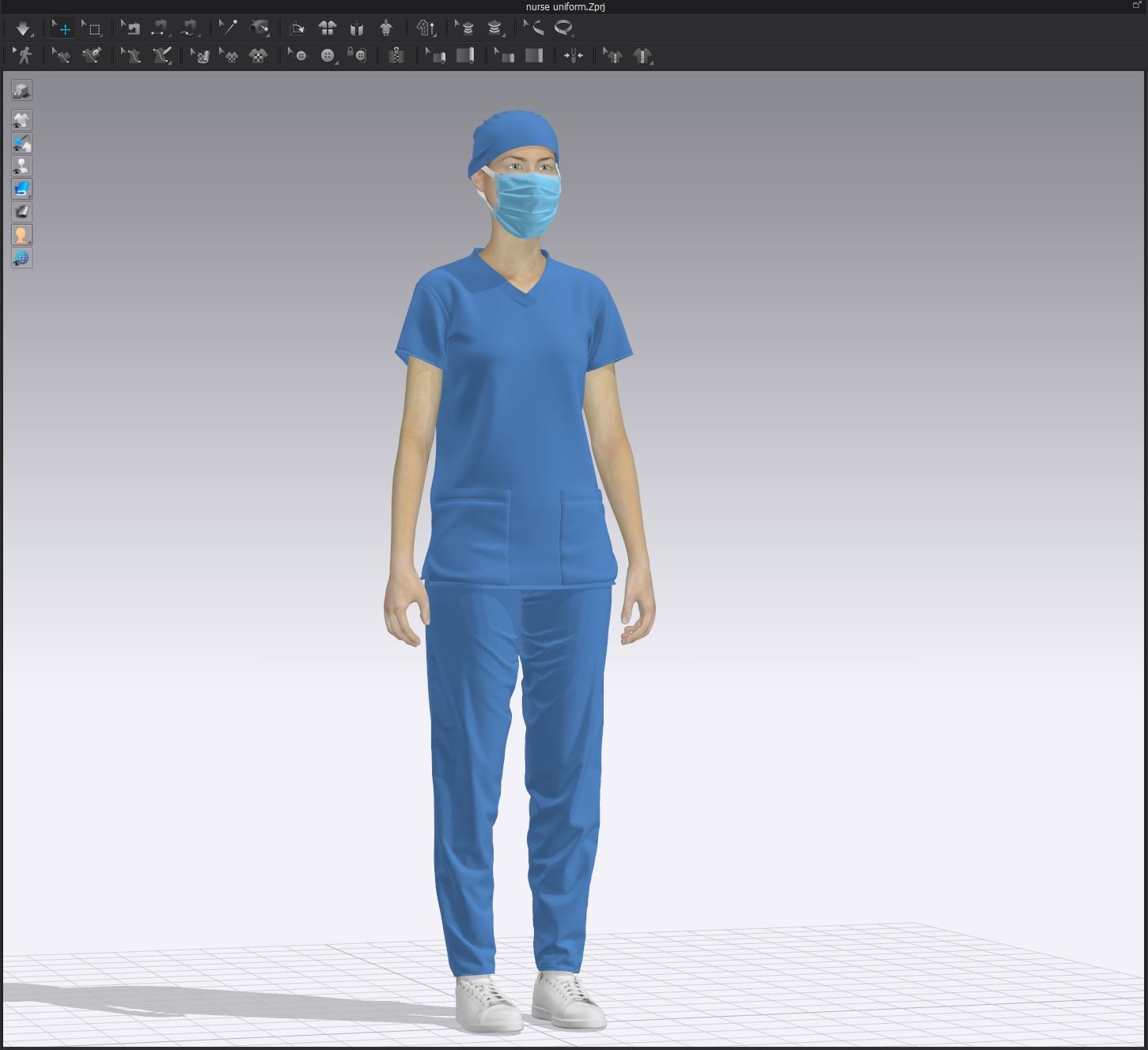Screen dimensions: 1148x1050
Task: Toggle 3D environment visibility via globe icon
Action: 21,258
